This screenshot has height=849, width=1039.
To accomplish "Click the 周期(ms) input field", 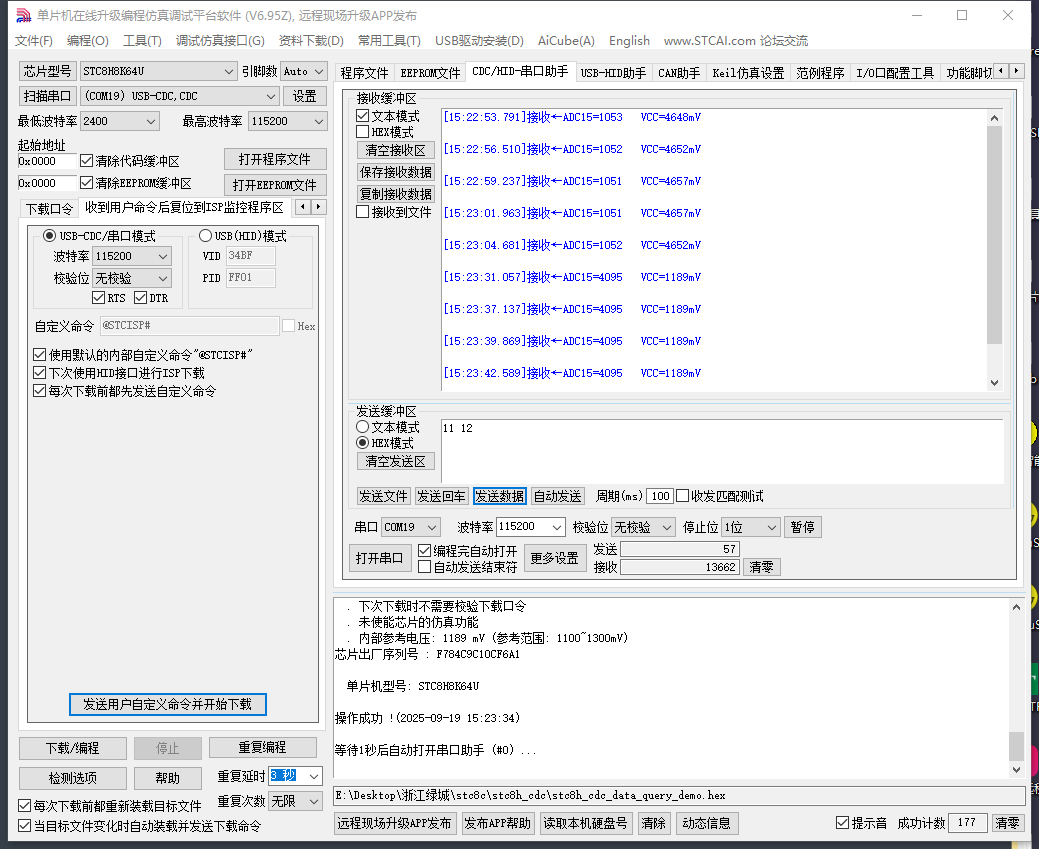I will (659, 496).
